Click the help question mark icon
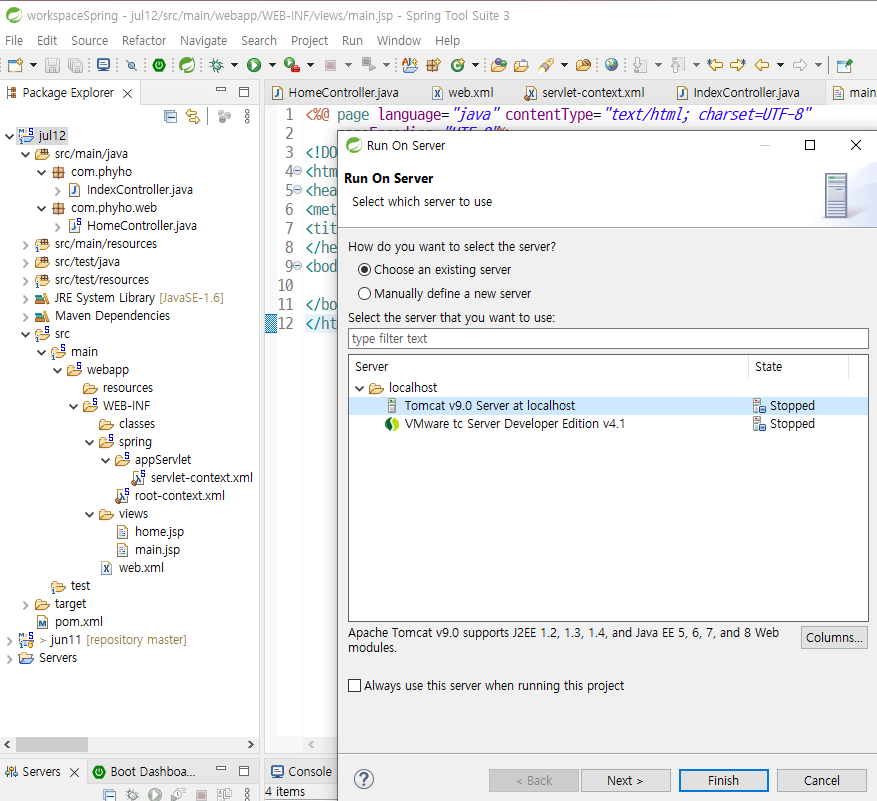 pyautogui.click(x=364, y=779)
